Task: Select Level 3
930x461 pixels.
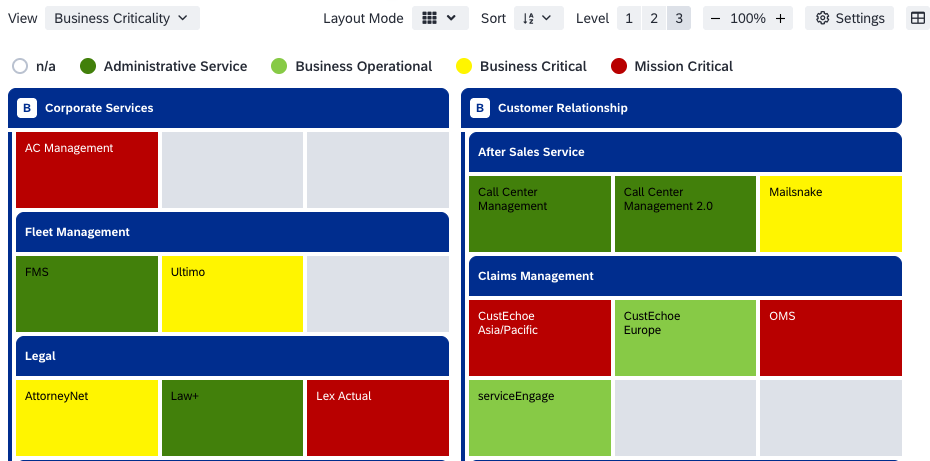Action: tap(679, 18)
